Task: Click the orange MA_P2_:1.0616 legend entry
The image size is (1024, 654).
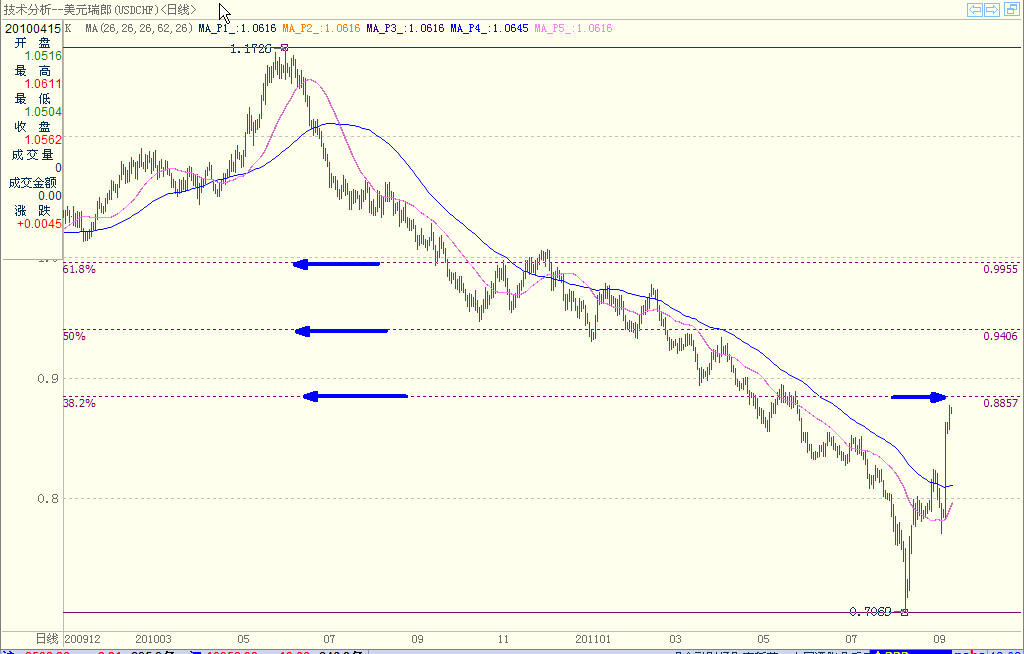Action: click(322, 29)
